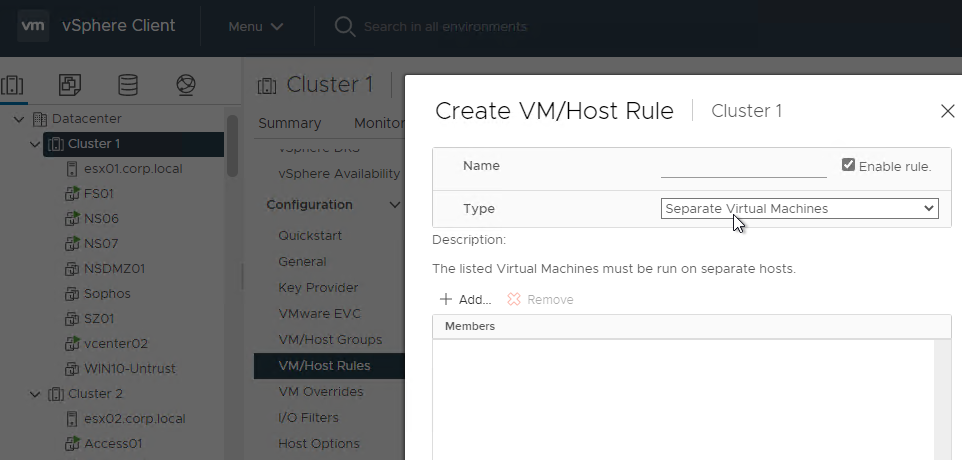
Task: Select esx02.corp.local label in tree
Action: 134,419
